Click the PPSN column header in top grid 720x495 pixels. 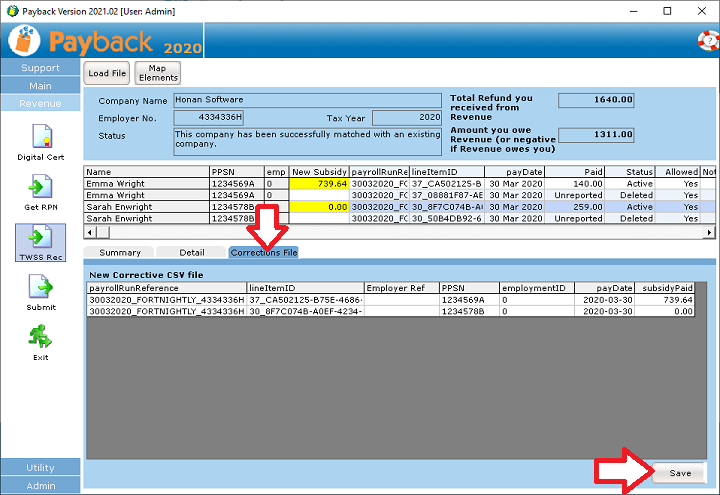click(x=236, y=172)
